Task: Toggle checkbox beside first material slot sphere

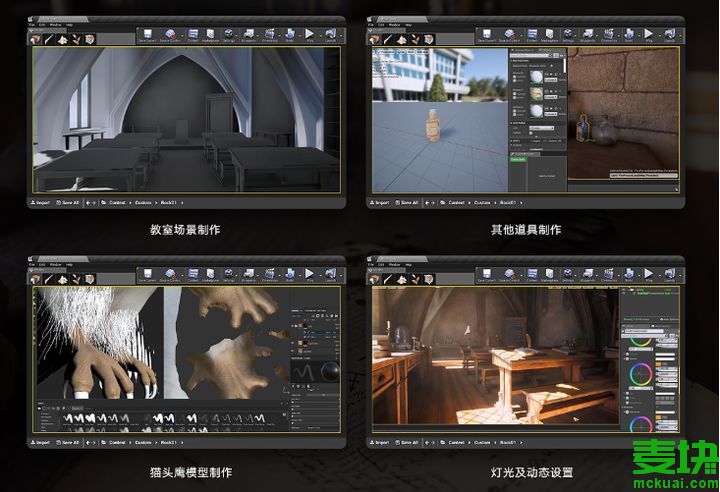Action: [515, 79]
